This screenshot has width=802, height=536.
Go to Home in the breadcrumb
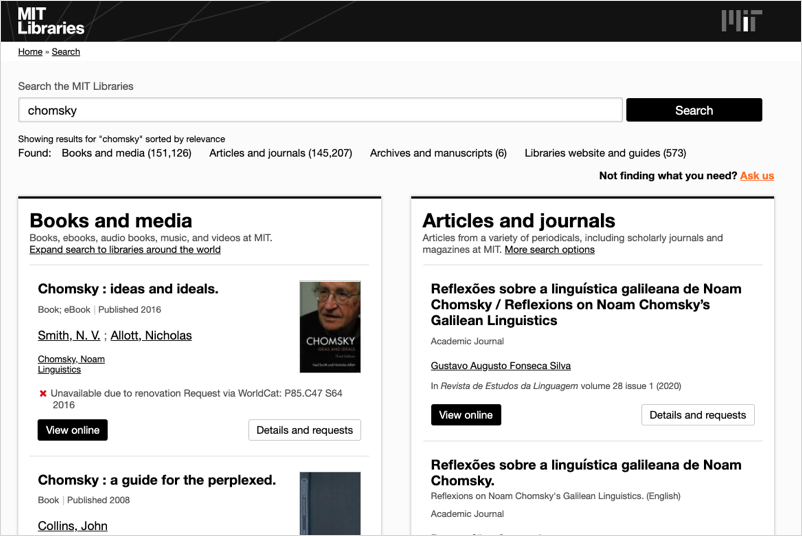click(30, 52)
